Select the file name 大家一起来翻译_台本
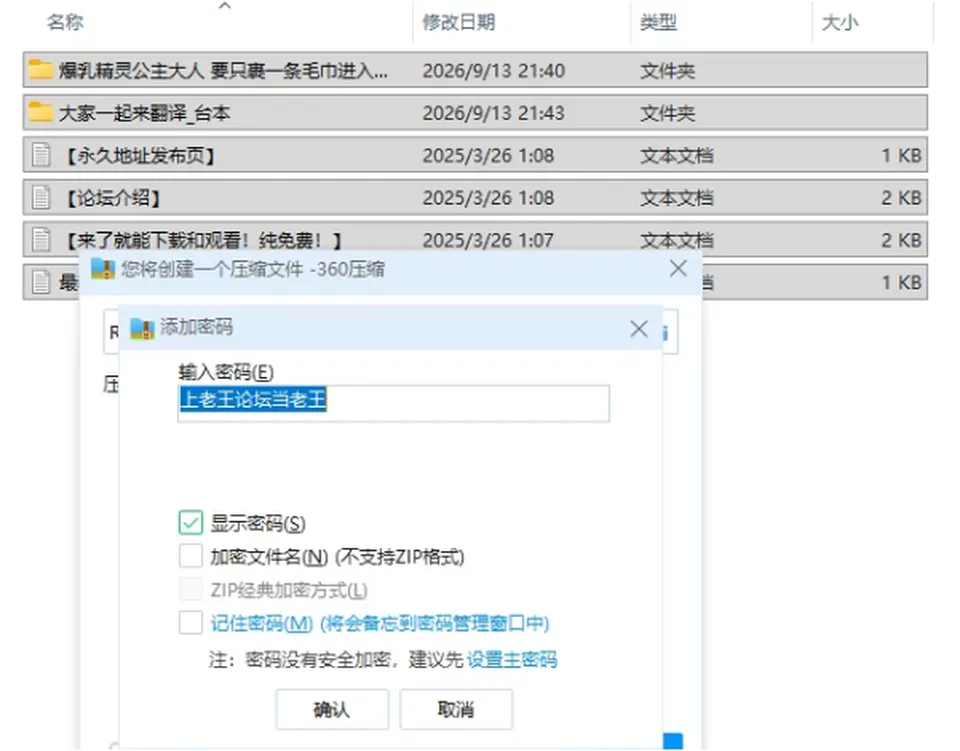960x751 pixels. tap(144, 113)
